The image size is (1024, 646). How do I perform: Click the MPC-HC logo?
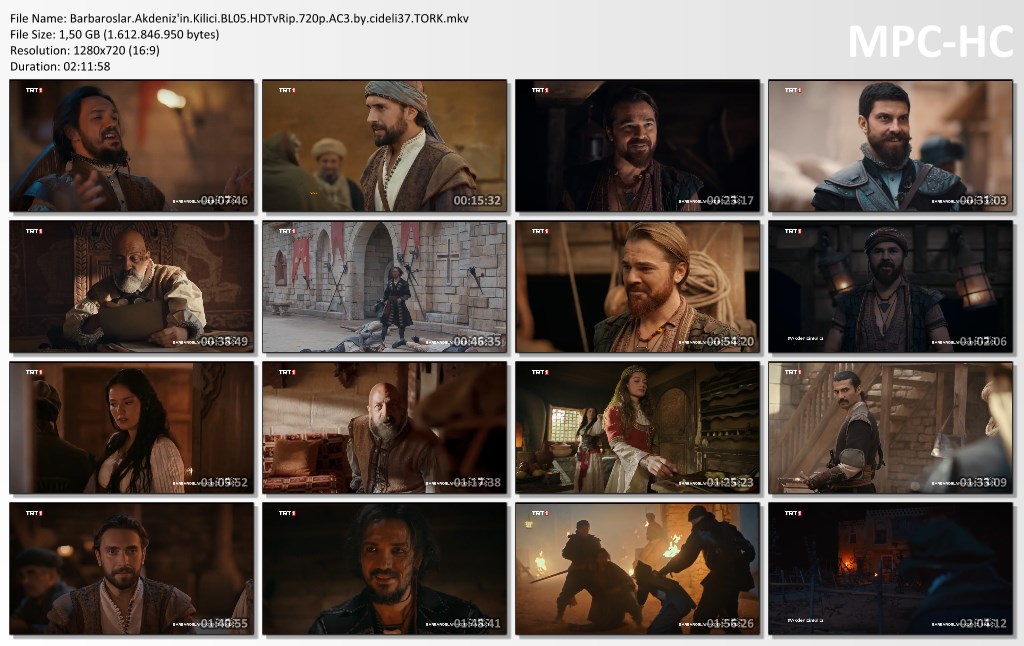click(x=930, y=41)
